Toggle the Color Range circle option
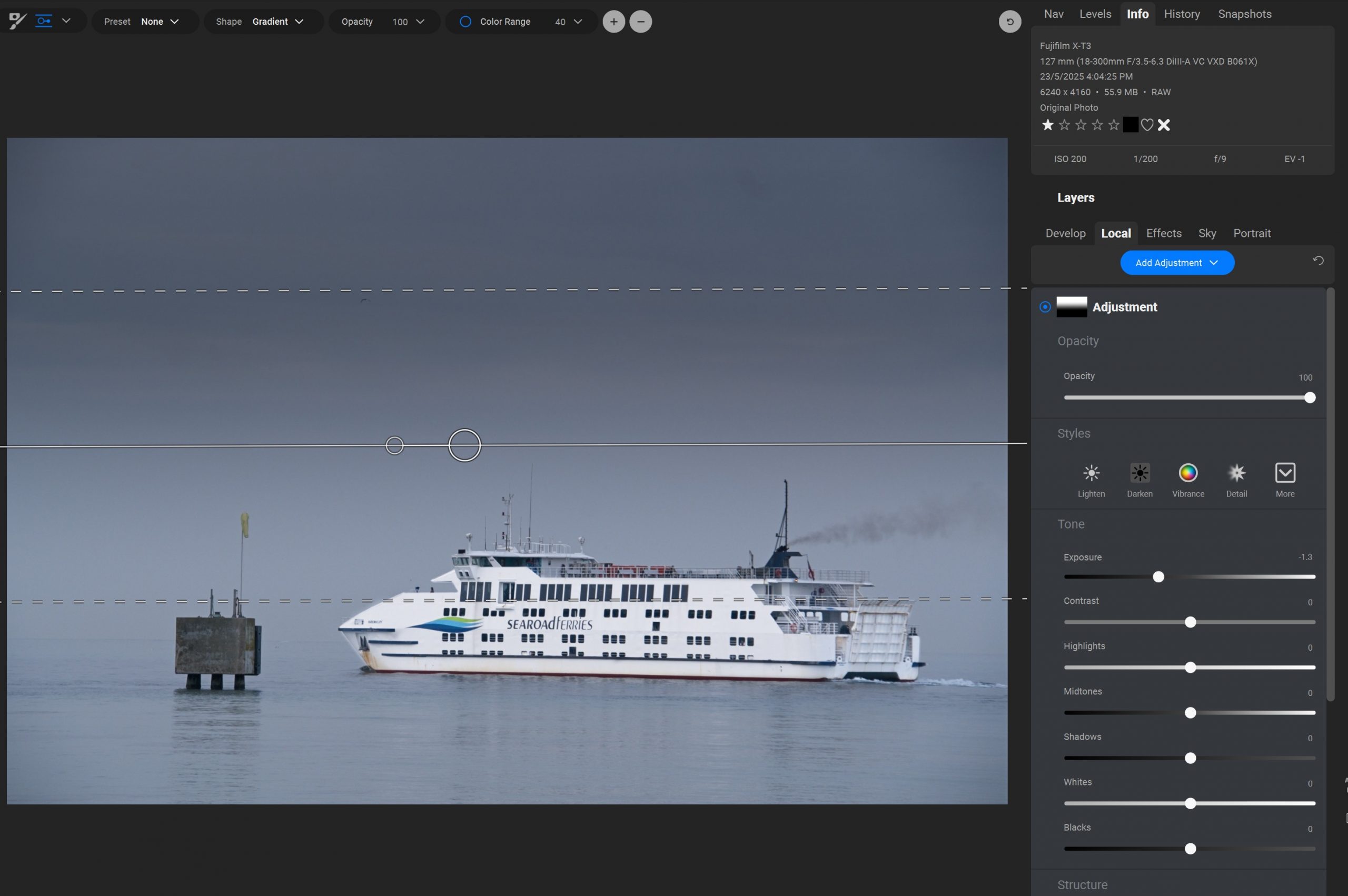 pyautogui.click(x=465, y=22)
